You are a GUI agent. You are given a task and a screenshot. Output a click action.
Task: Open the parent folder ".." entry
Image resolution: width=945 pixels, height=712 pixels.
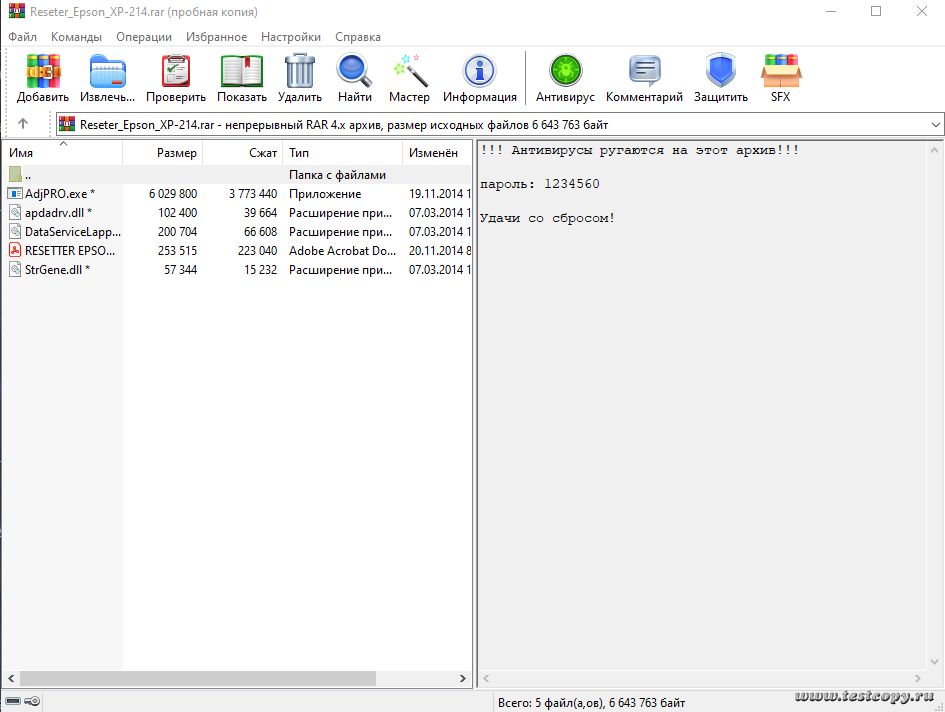point(28,175)
